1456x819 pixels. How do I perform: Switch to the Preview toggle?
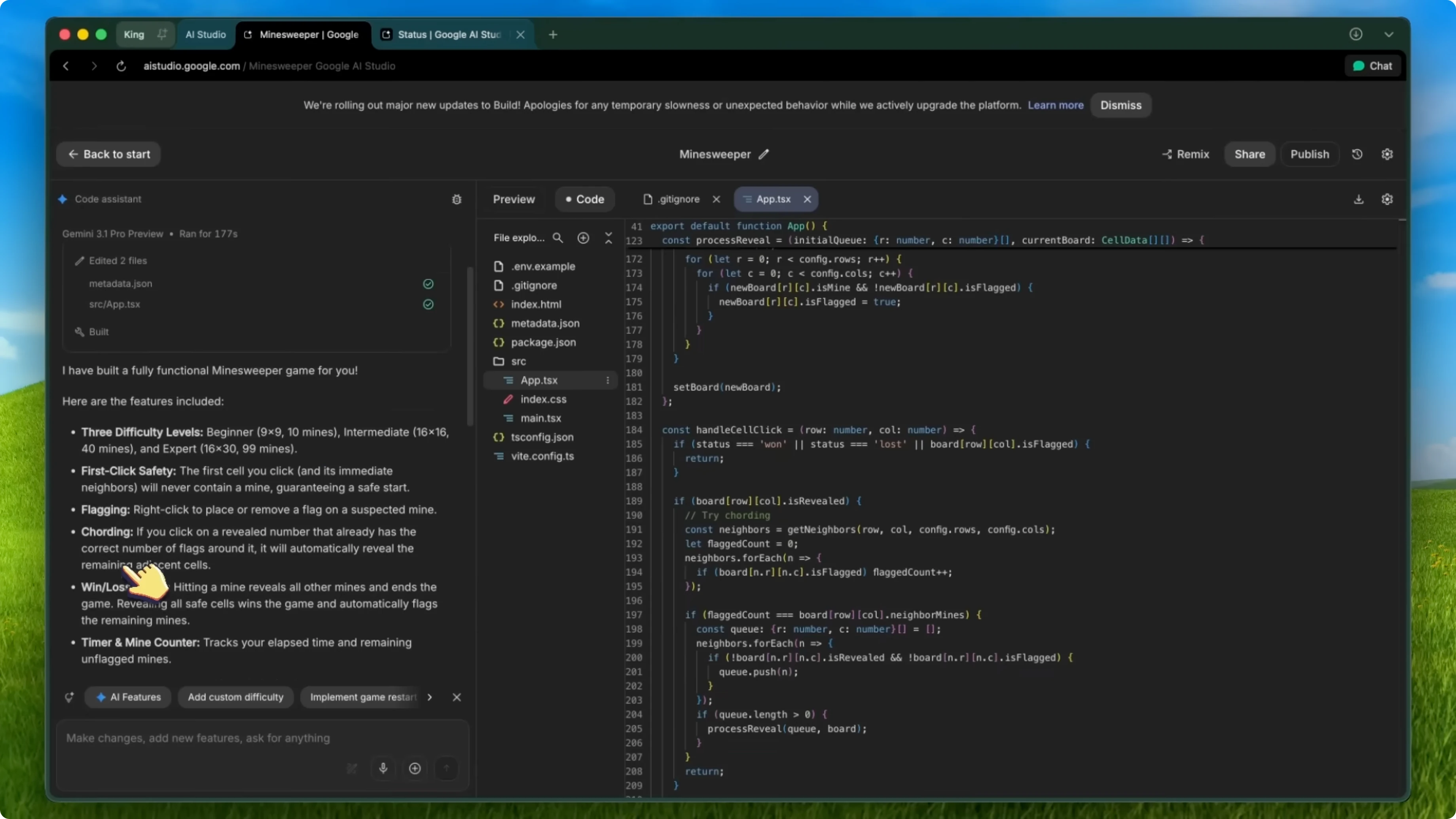(514, 199)
